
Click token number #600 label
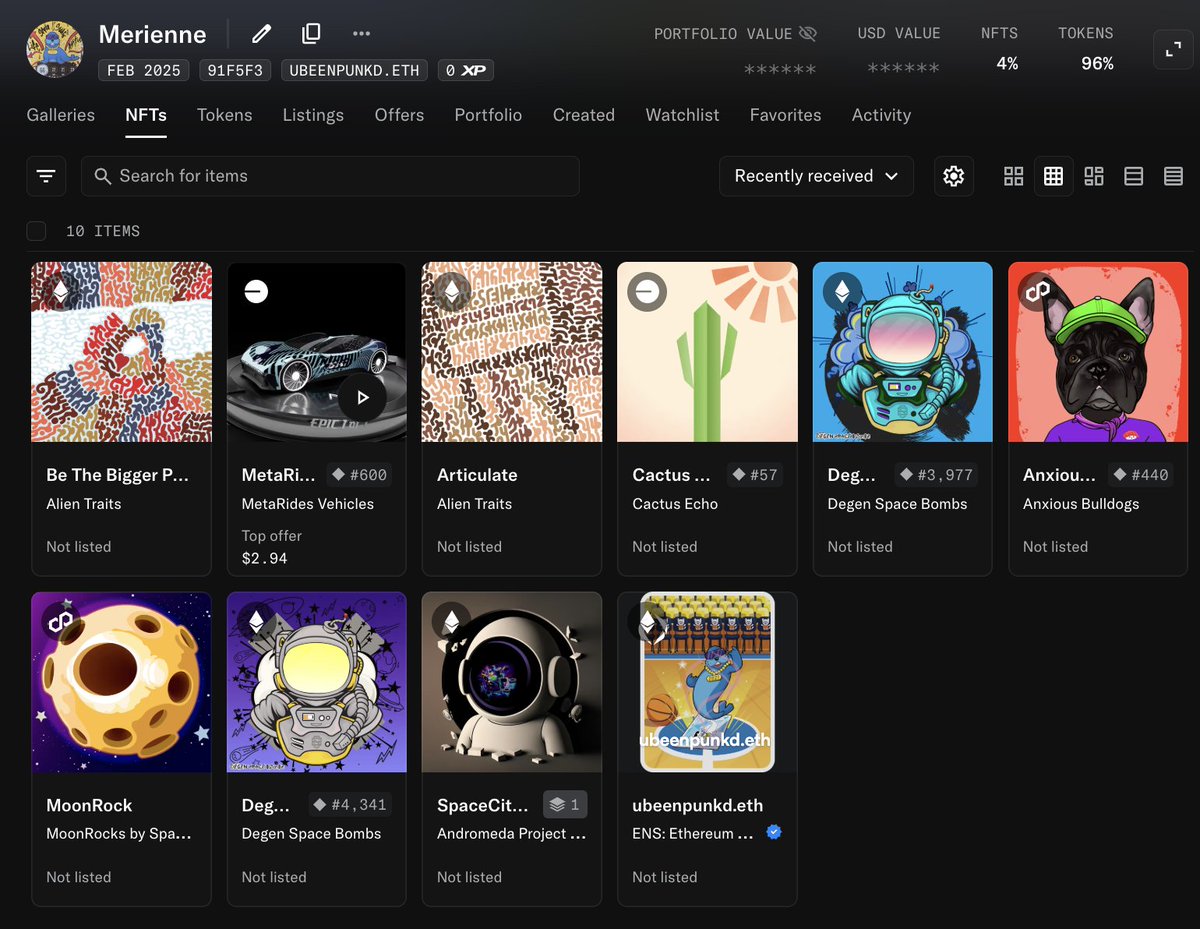point(359,475)
